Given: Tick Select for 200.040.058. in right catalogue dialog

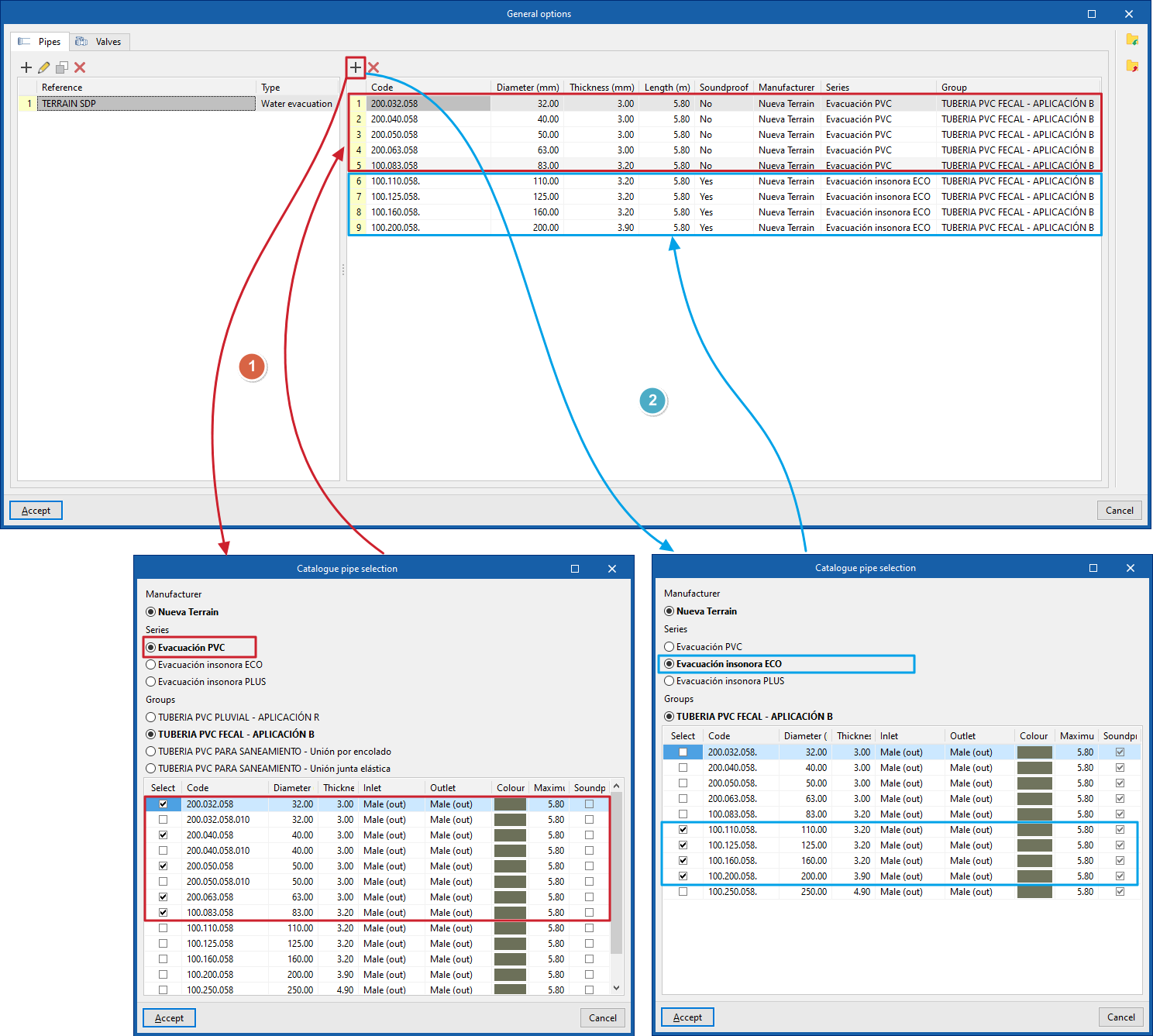Looking at the screenshot, I should pos(683,768).
